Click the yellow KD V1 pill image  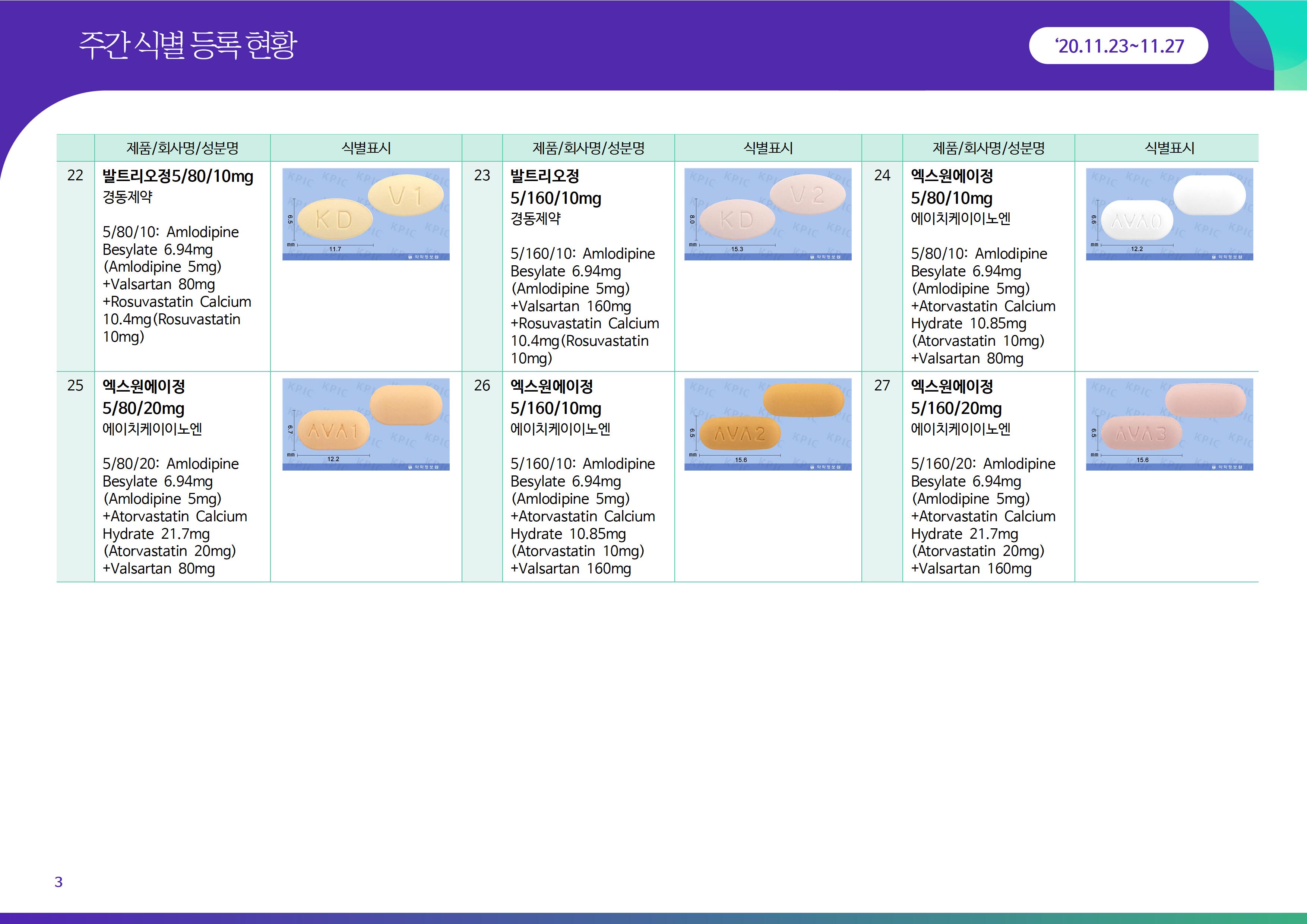click(x=365, y=214)
